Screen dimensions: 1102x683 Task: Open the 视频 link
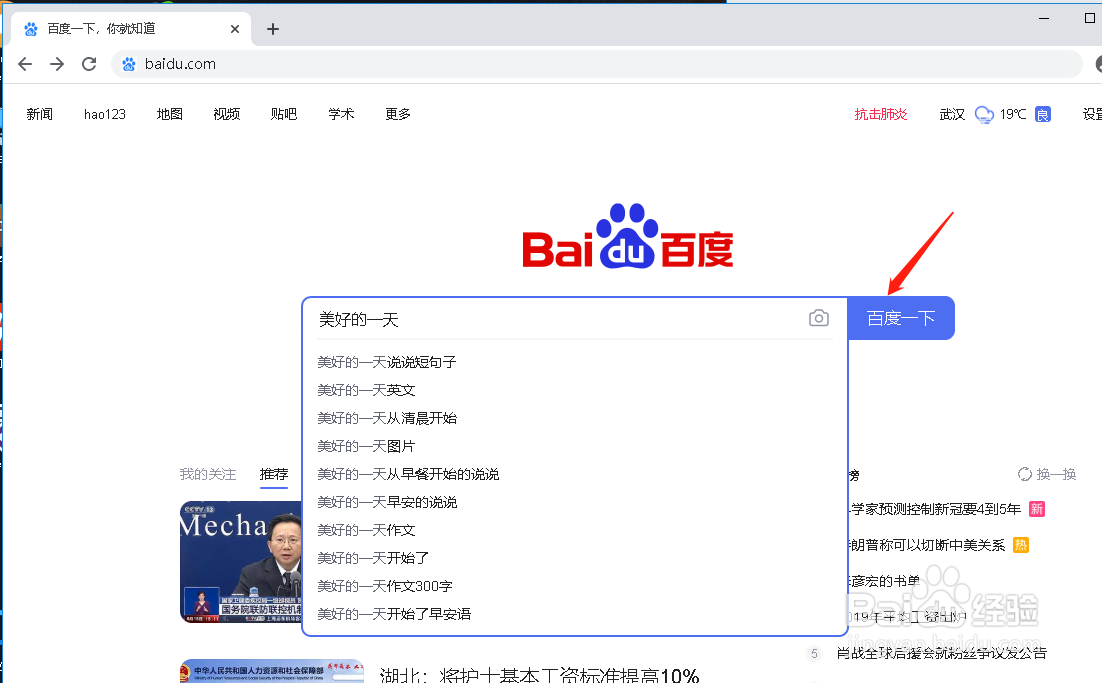click(x=227, y=114)
